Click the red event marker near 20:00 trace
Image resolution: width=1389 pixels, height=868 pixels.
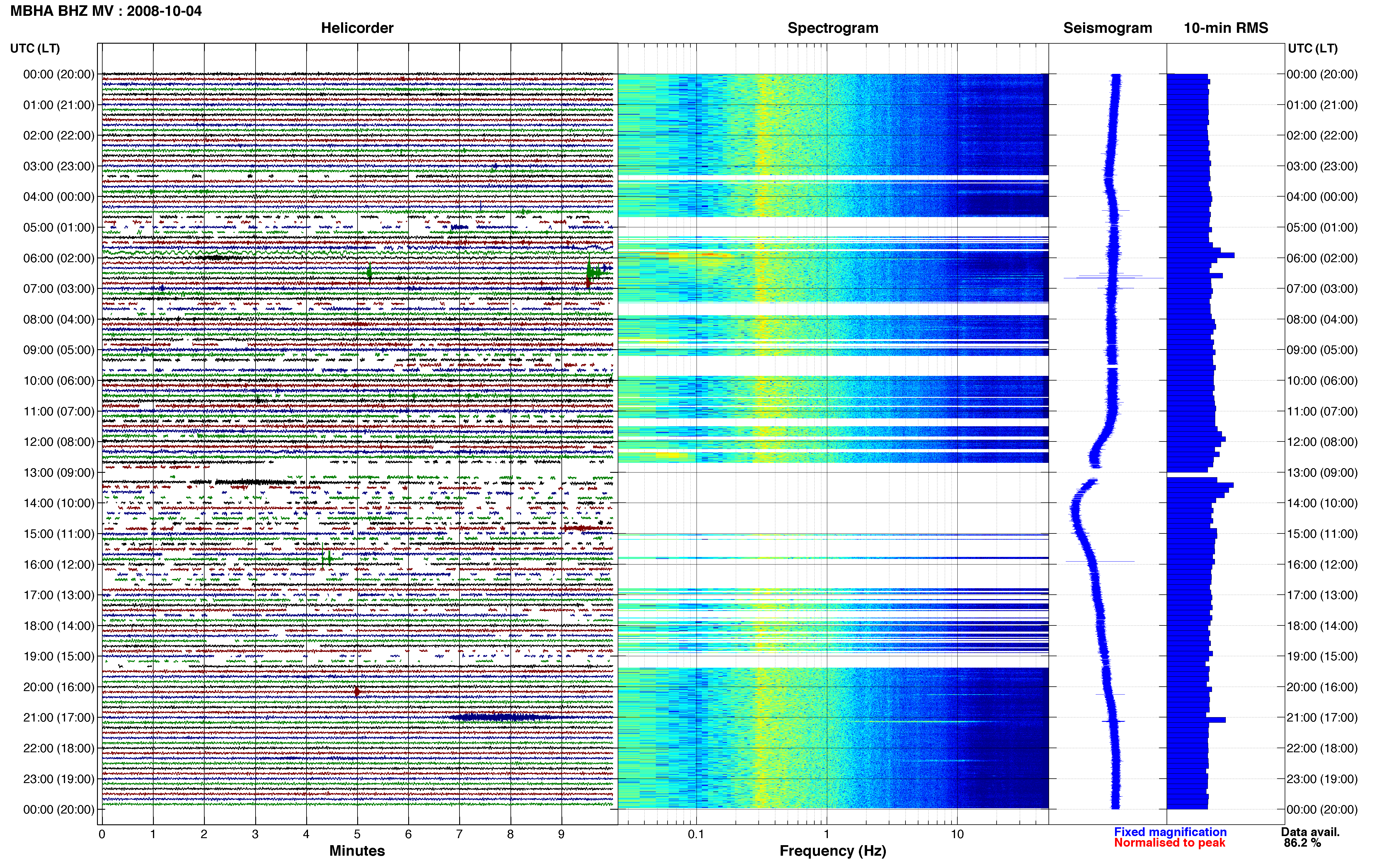(357, 692)
